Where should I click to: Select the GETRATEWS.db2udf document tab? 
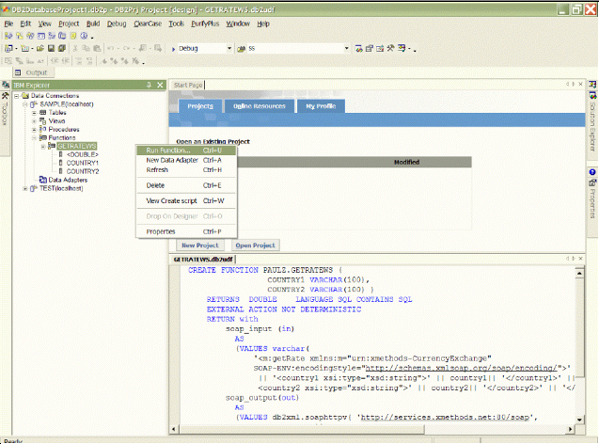pyautogui.click(x=203, y=259)
